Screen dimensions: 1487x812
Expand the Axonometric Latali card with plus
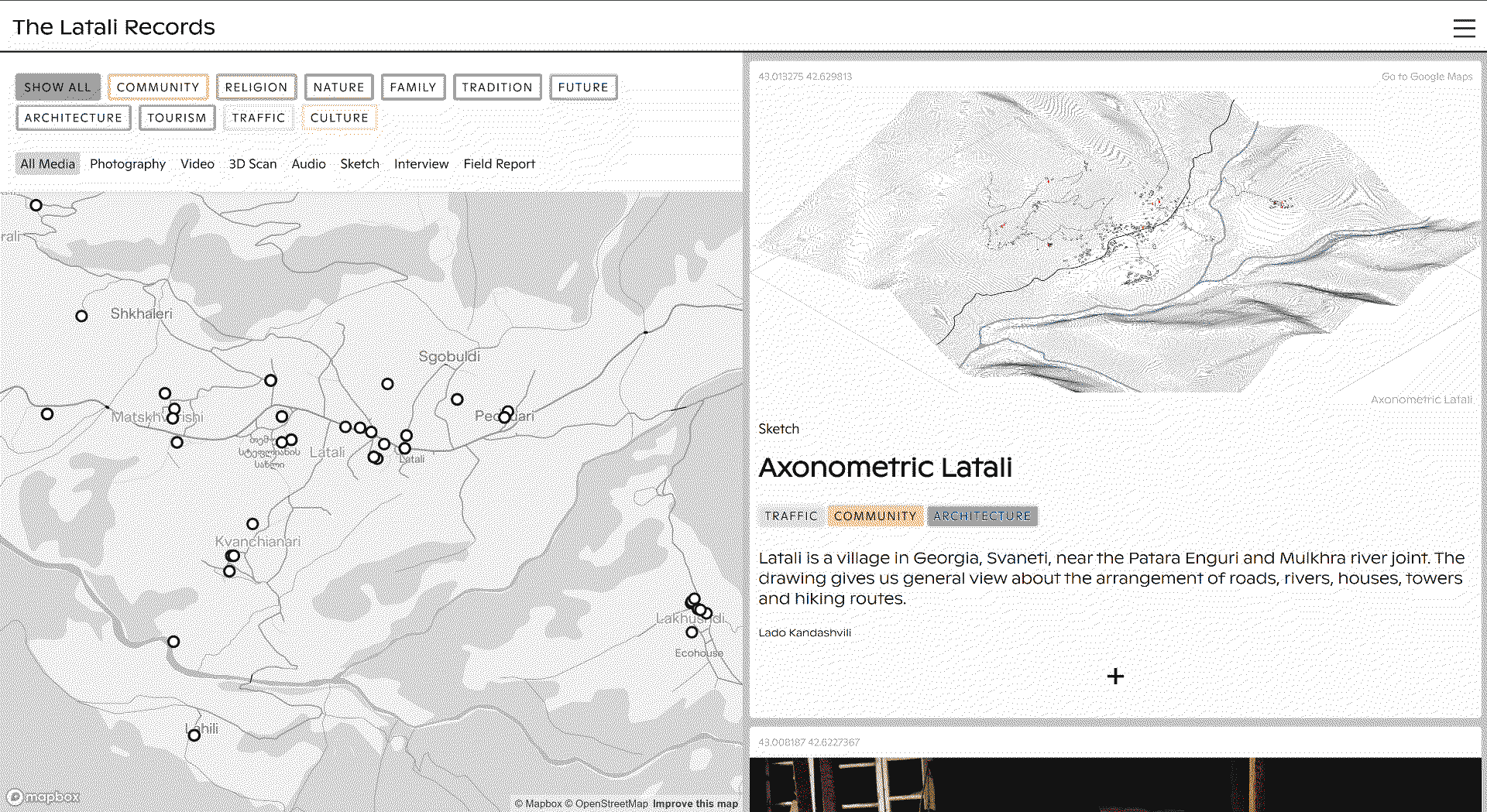pos(1114,677)
